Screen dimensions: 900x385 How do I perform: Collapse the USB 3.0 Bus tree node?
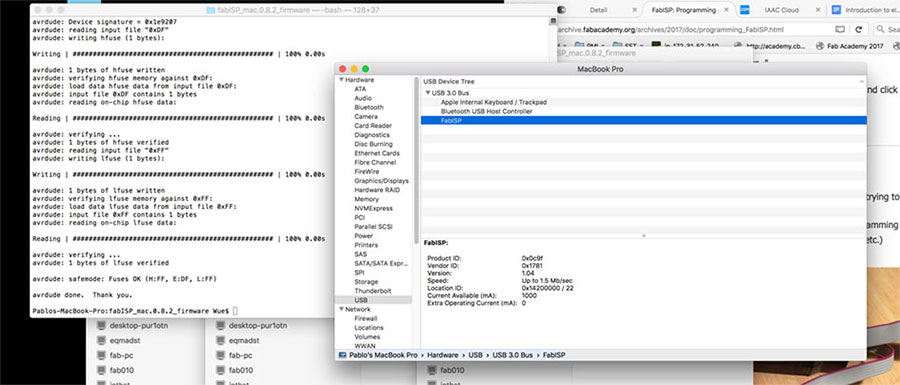tap(428, 93)
